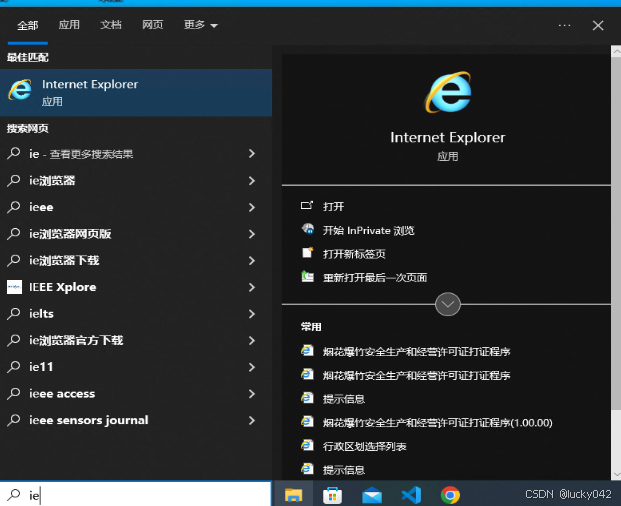Viewport: 621px width, 506px height.
Task: Open 行政区划选择列表 frequent page
Action: point(364,446)
